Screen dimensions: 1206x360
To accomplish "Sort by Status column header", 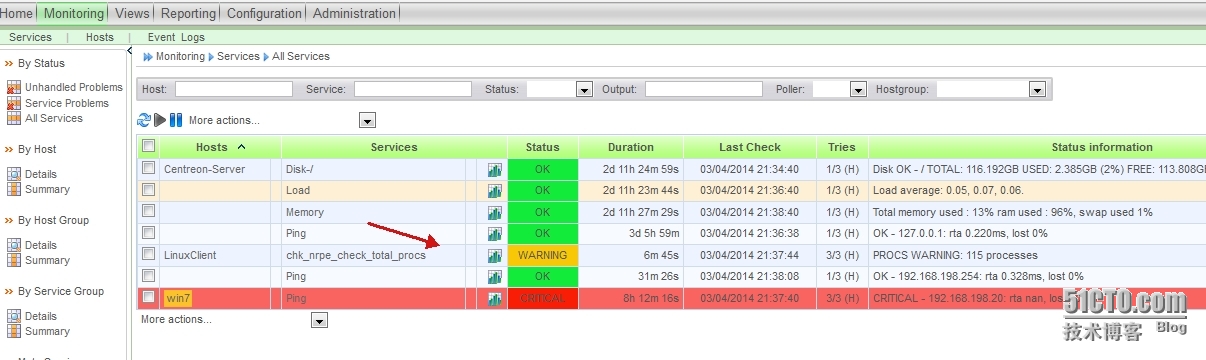I will (x=542, y=147).
